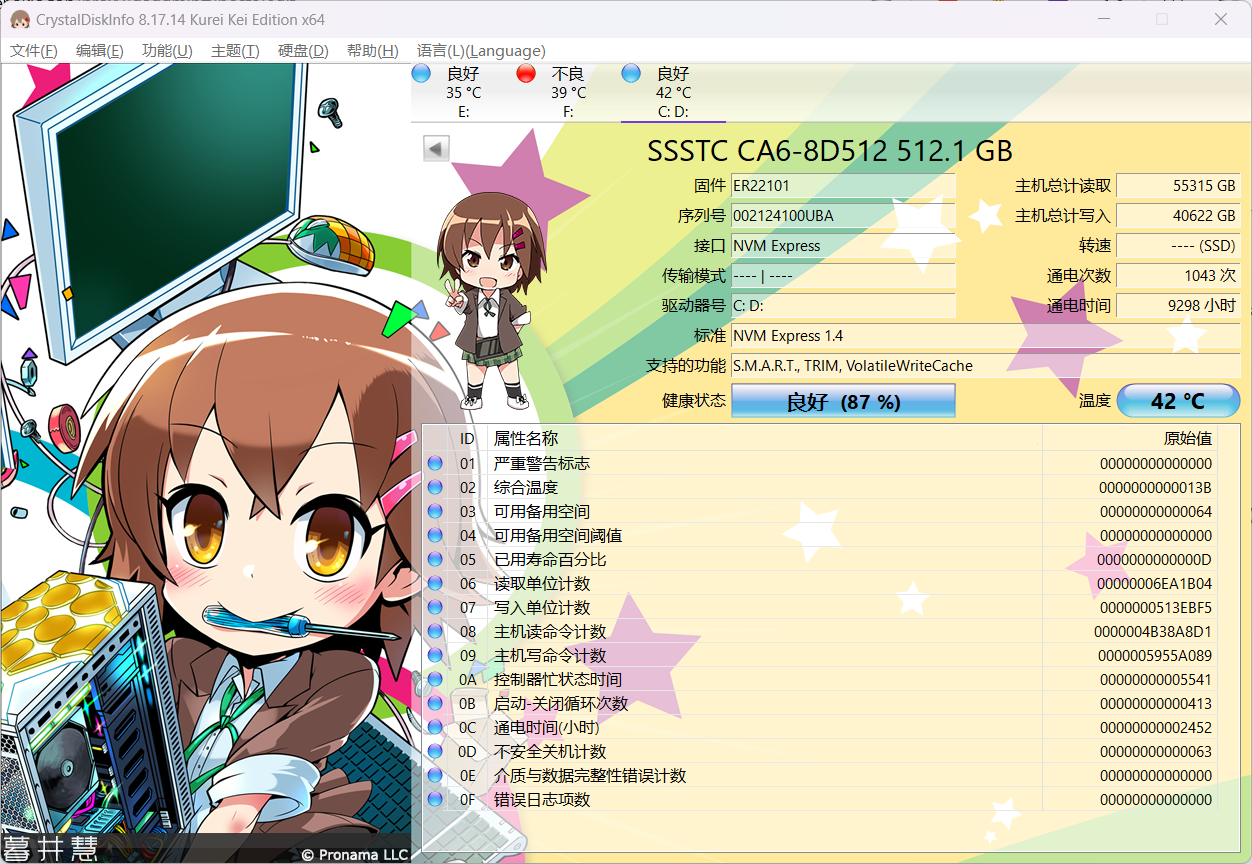Click the 42 °C temperature button
1252x864 pixels.
pos(1178,401)
